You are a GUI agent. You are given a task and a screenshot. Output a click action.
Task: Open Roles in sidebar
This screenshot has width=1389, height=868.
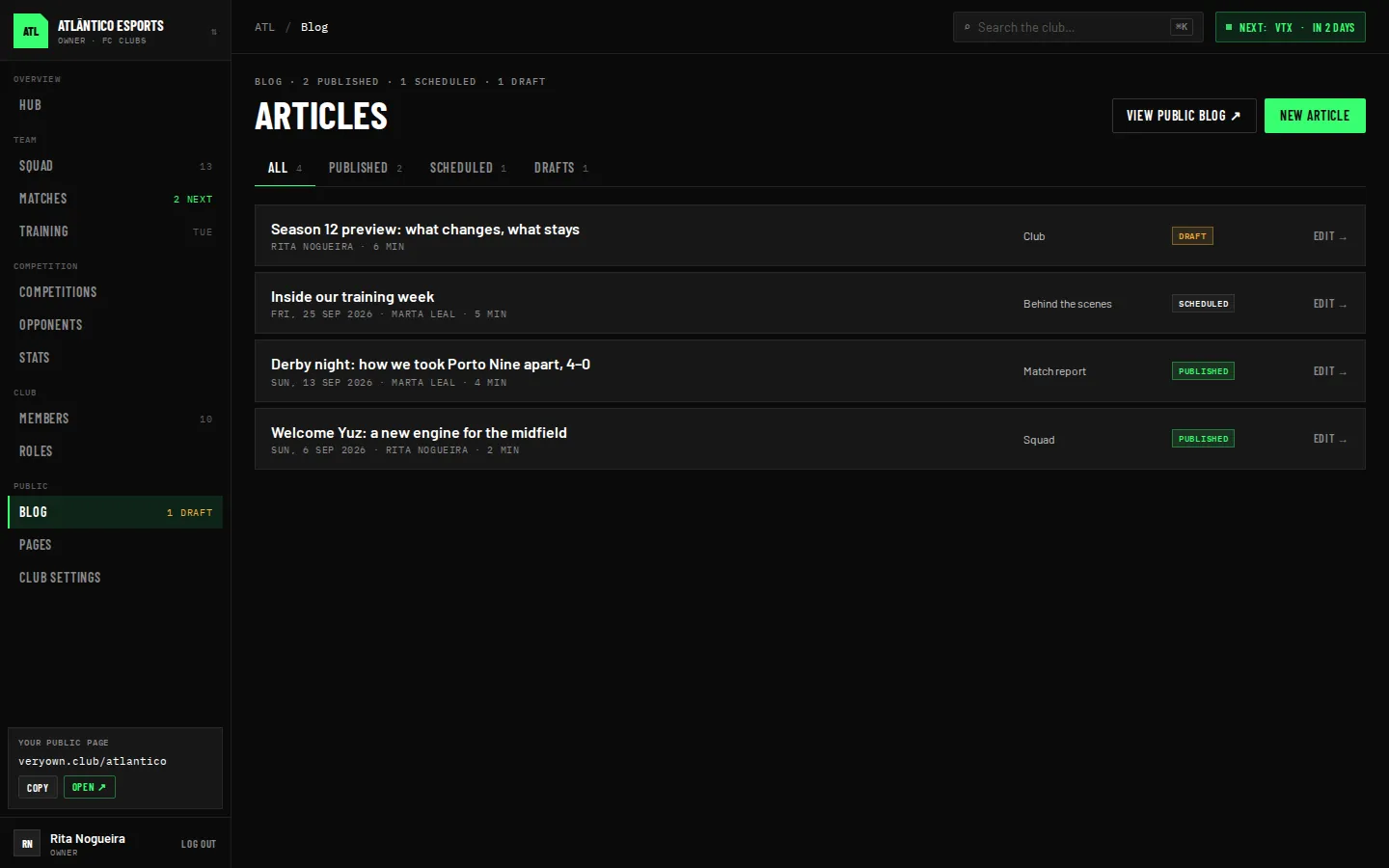[115, 451]
